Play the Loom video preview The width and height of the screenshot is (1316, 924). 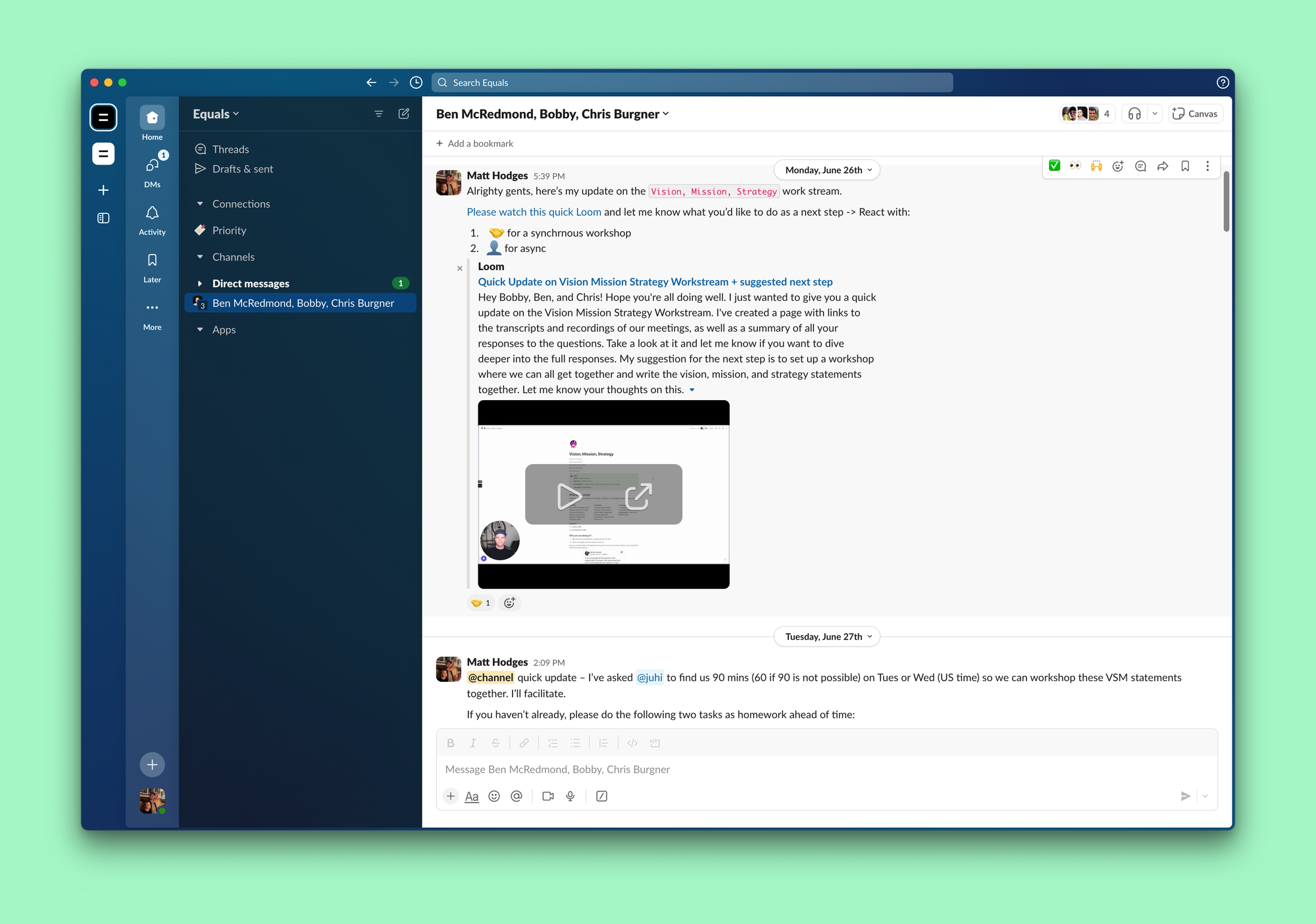click(569, 496)
